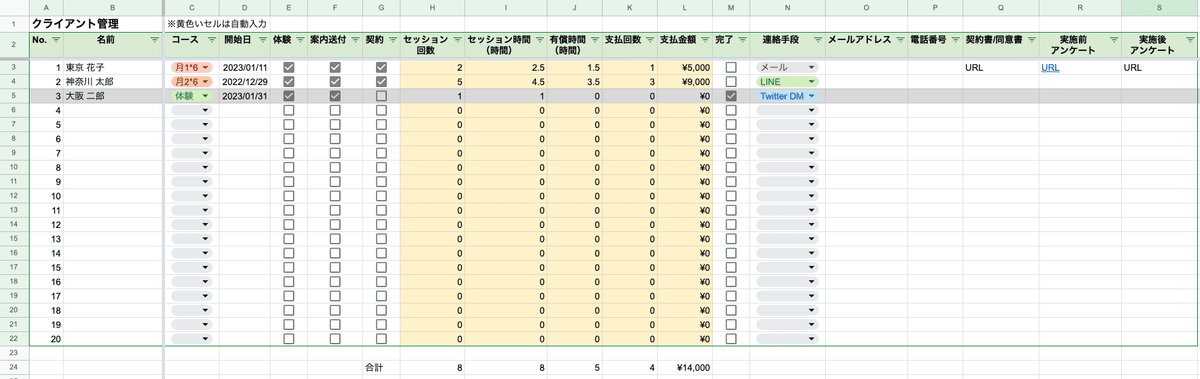Open the filter icon on 契約書/同意書 header
Image resolution: width=1200 pixels, height=379 pixels.
(1032, 40)
